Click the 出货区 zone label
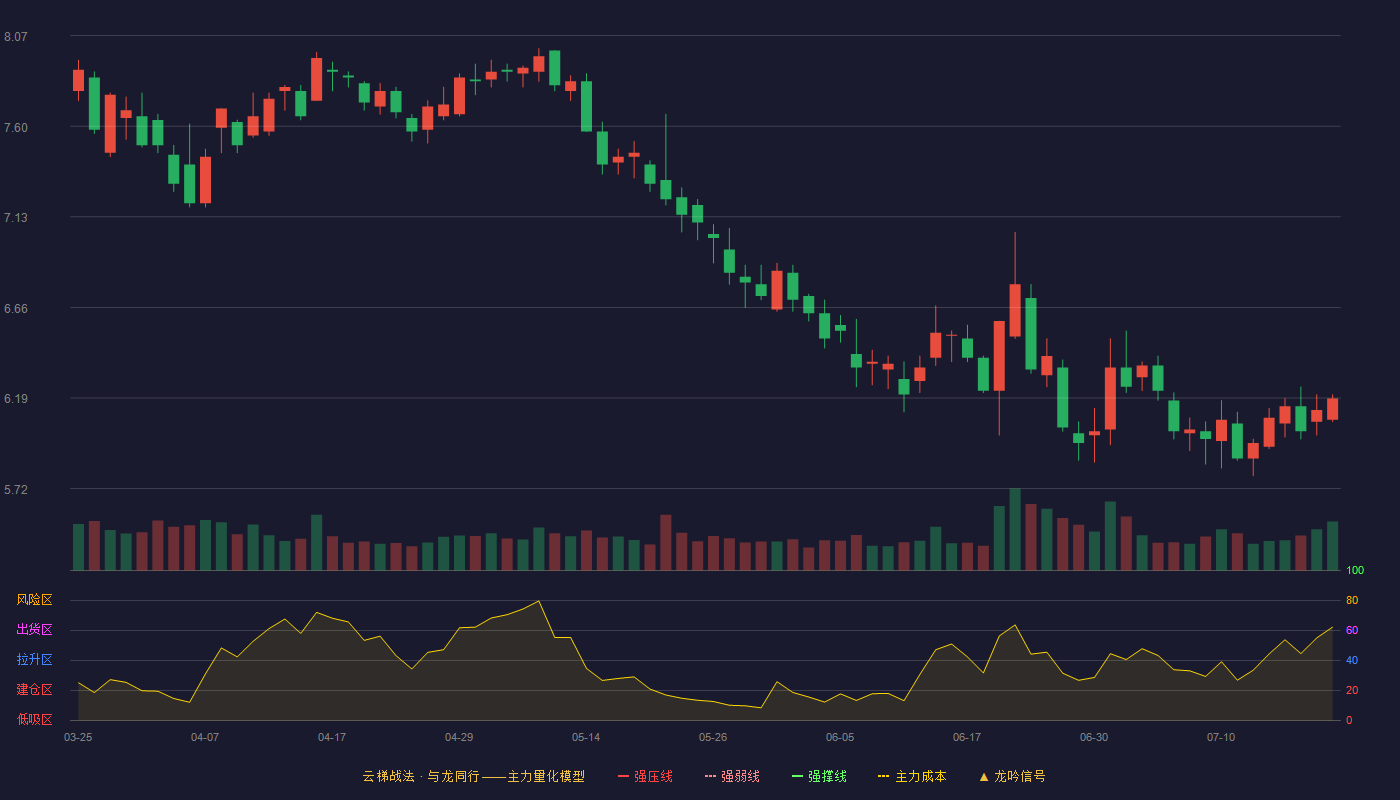 (34, 630)
